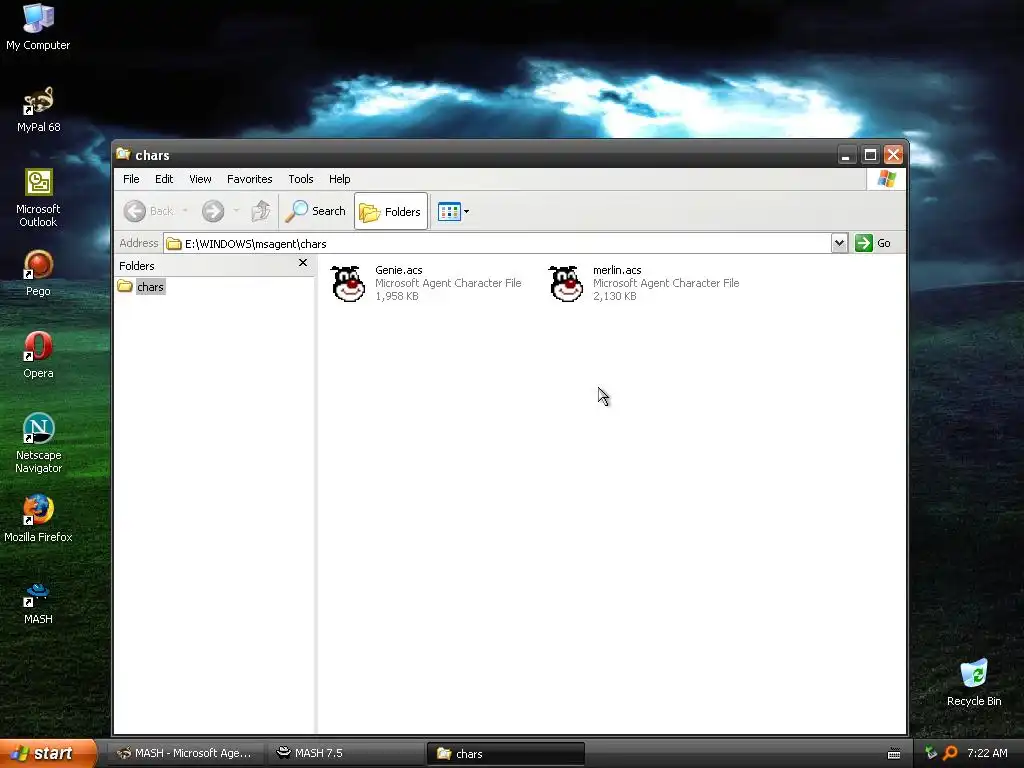Open the Favorites menu
The image size is (1024, 768).
(x=249, y=179)
